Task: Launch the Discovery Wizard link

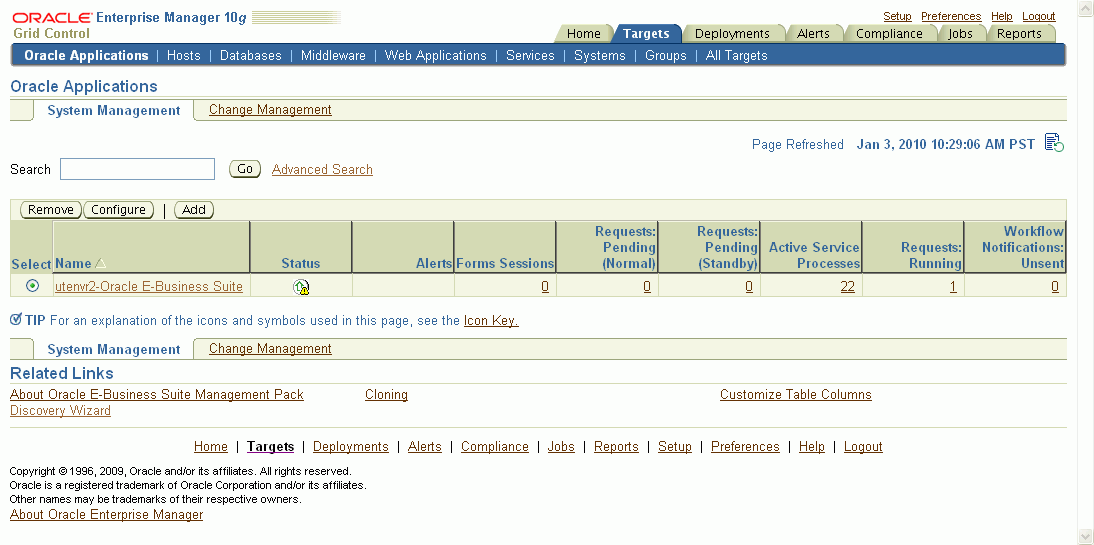Action: pyautogui.click(x=61, y=410)
